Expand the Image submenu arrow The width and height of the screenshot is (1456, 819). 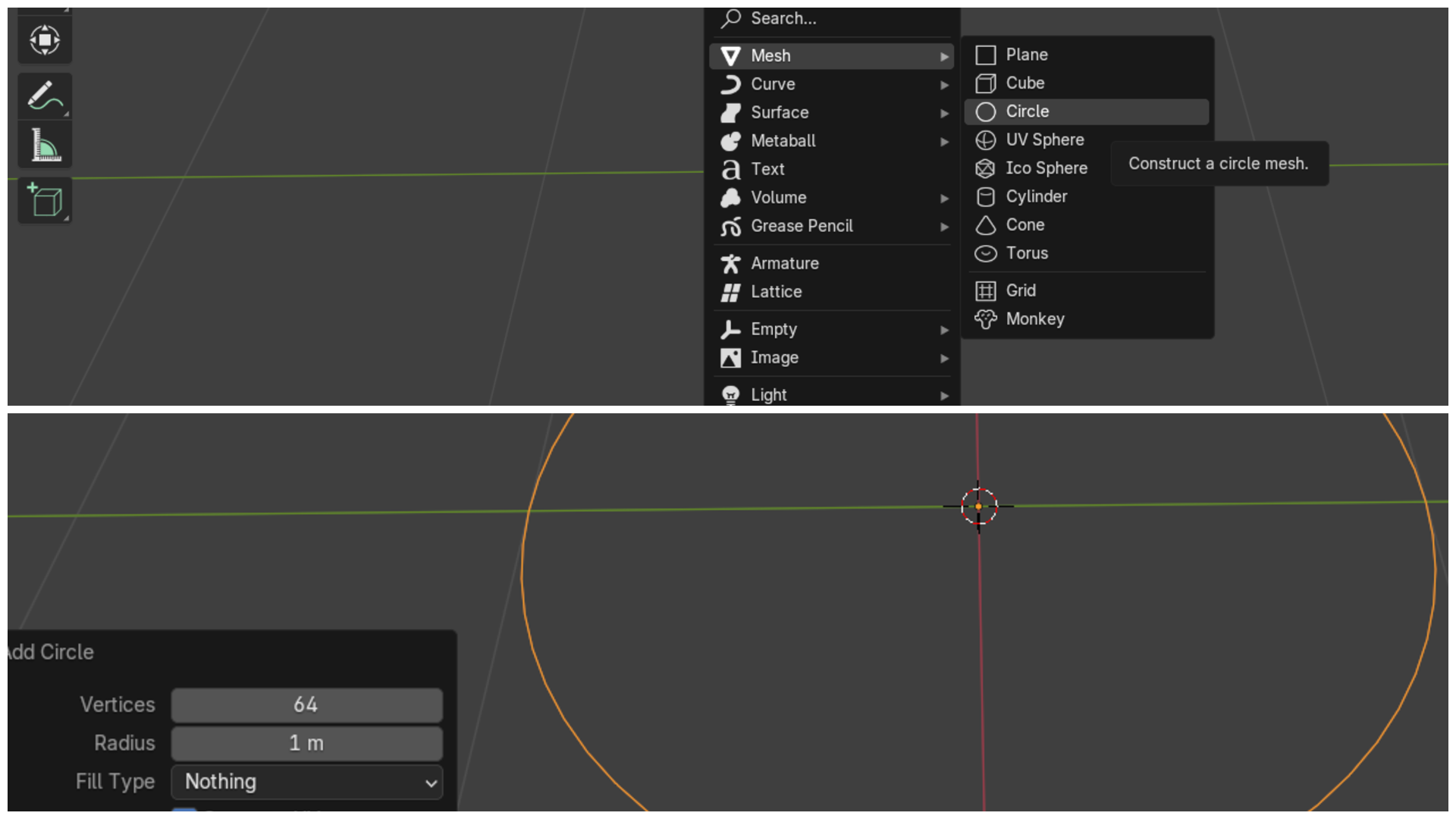[944, 359]
